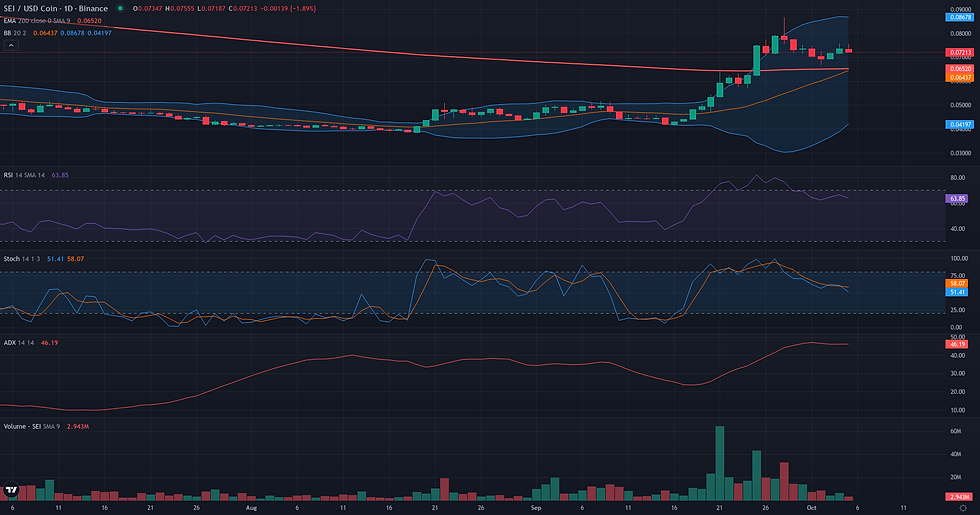Click the blue 51.41 Stoch axis label
The height and width of the screenshot is (515, 980).
pyautogui.click(x=957, y=292)
